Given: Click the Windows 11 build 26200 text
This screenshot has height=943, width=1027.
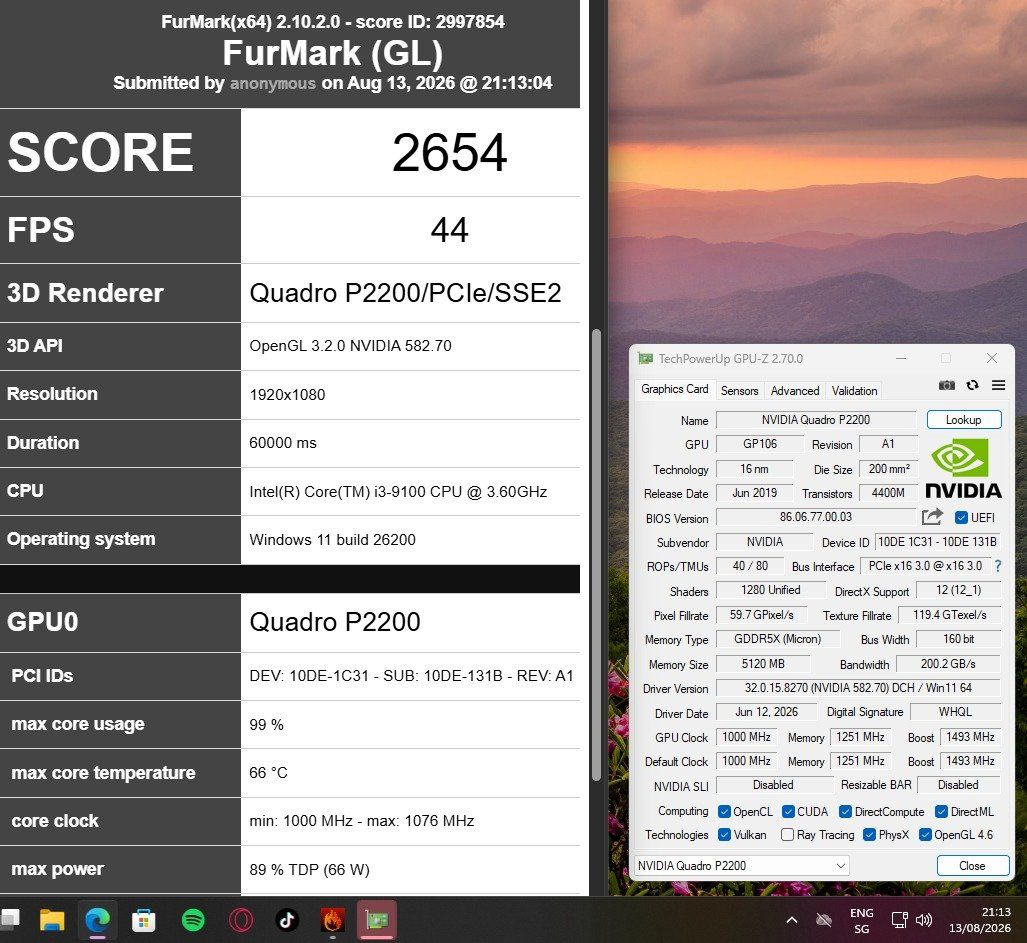Looking at the screenshot, I should [332, 540].
